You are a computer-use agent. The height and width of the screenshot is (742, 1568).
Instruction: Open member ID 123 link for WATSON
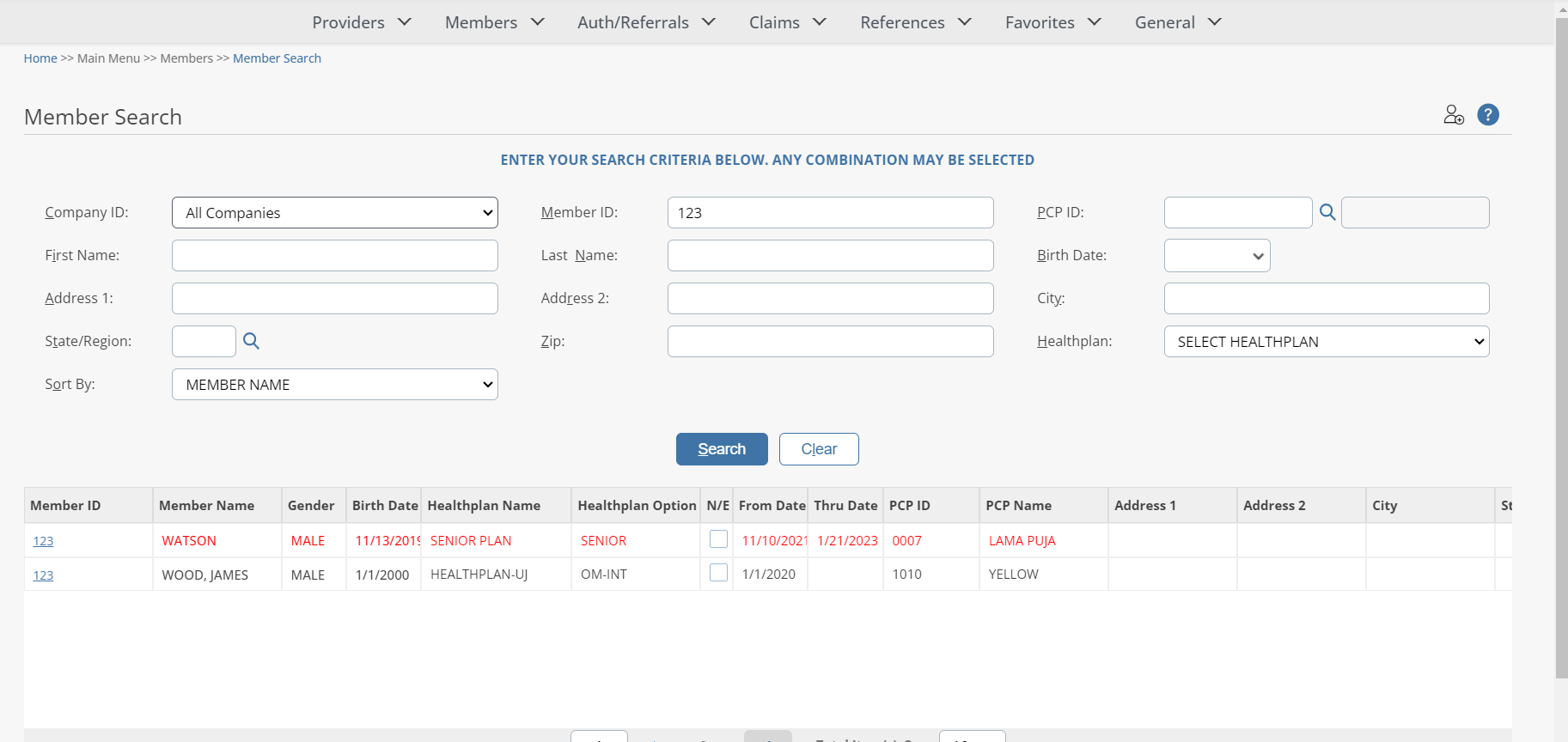pyautogui.click(x=43, y=541)
